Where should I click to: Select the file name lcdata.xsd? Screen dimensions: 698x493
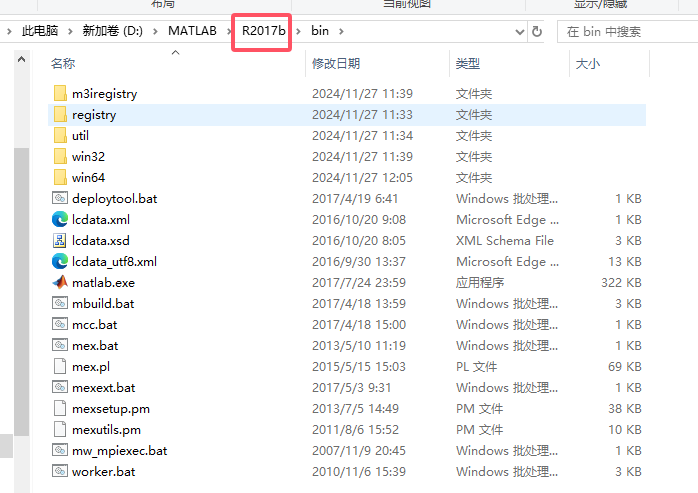(101, 241)
